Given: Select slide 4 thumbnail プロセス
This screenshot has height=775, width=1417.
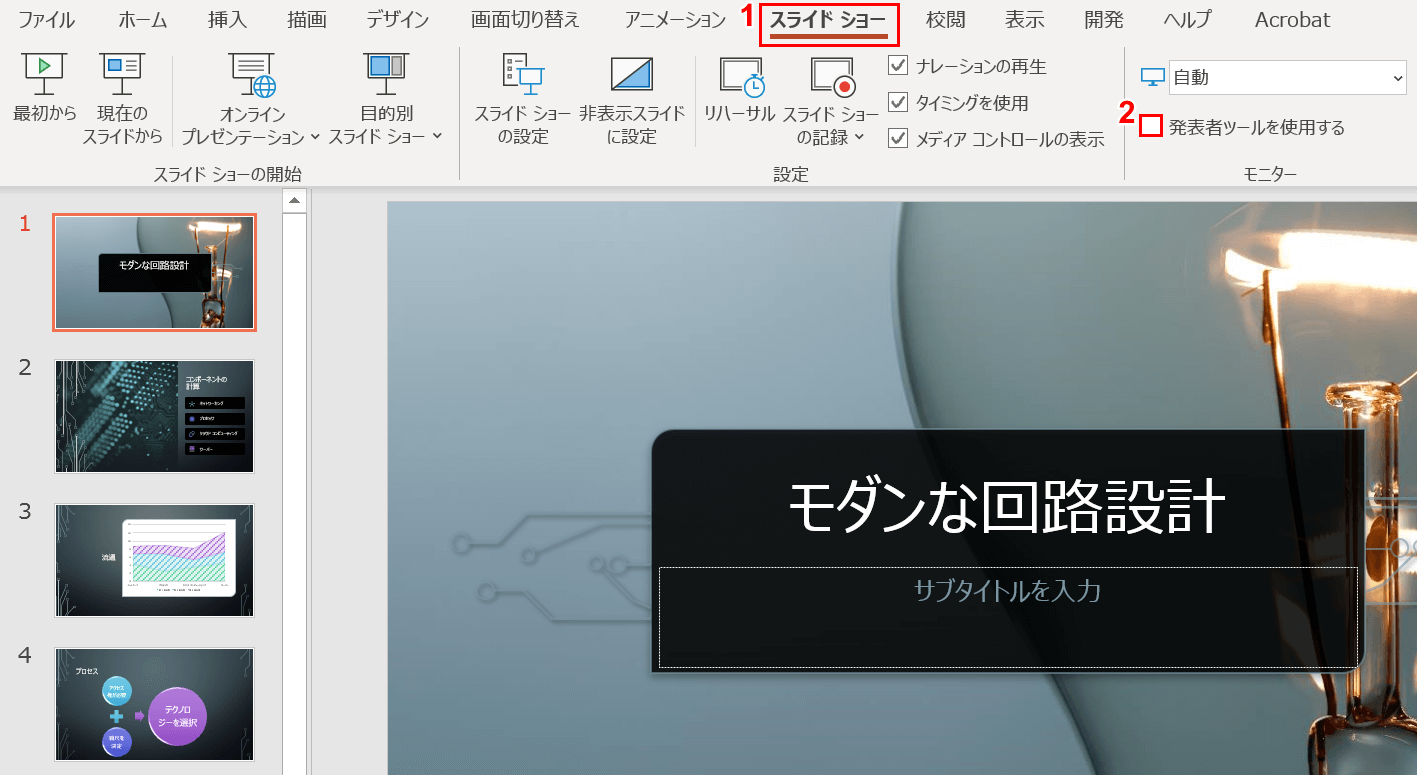Looking at the screenshot, I should (x=155, y=704).
